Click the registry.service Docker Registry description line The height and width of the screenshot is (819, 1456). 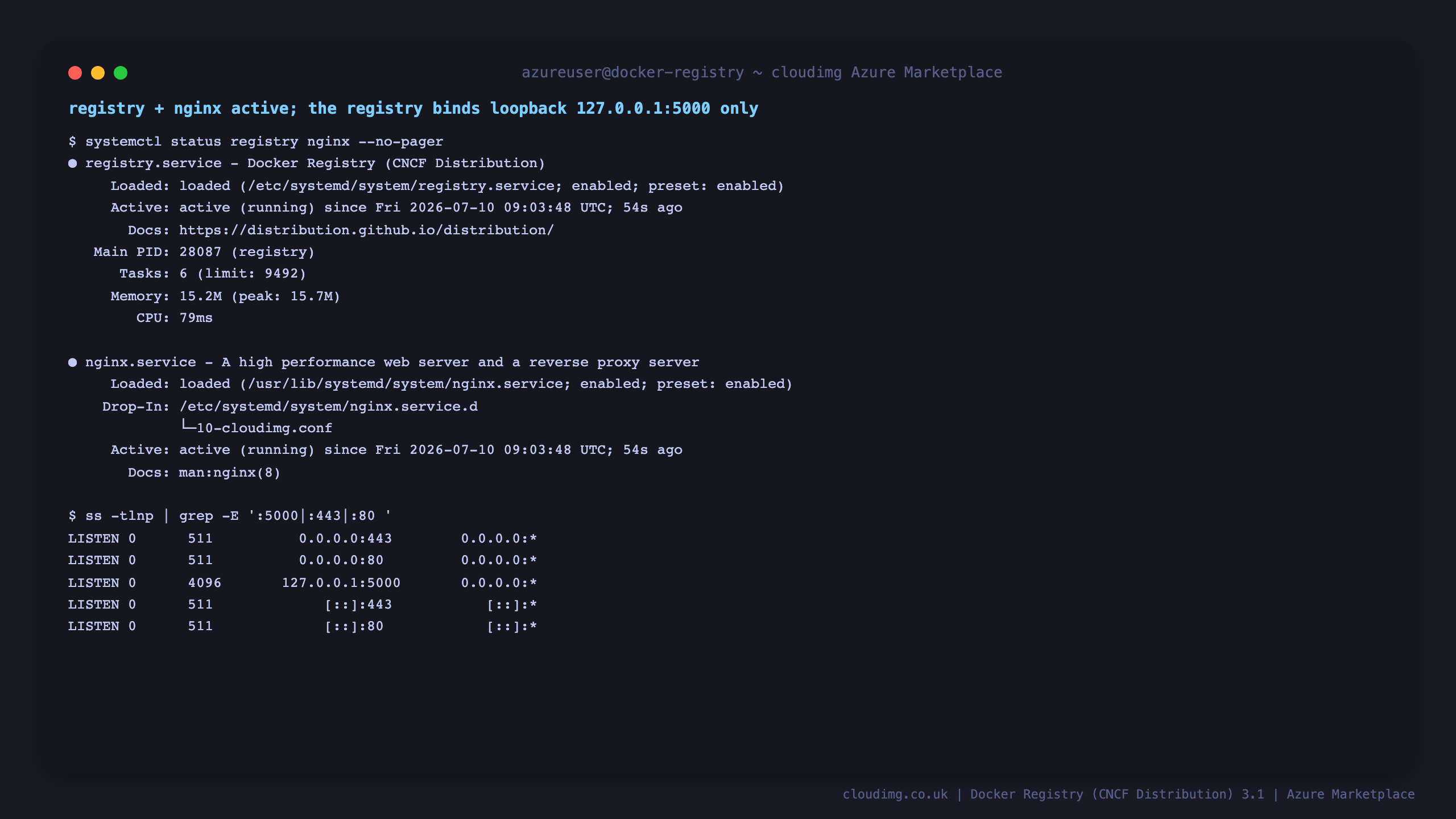pos(315,164)
